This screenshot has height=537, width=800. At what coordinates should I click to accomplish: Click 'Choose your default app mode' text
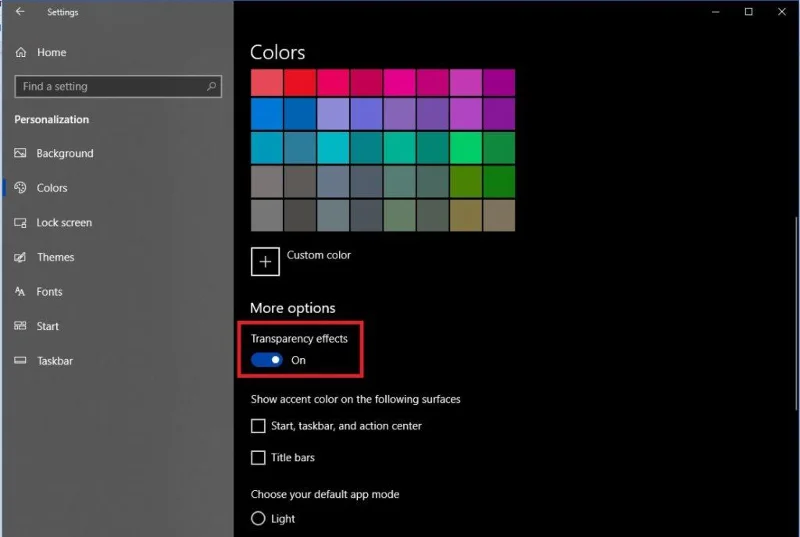(325, 494)
